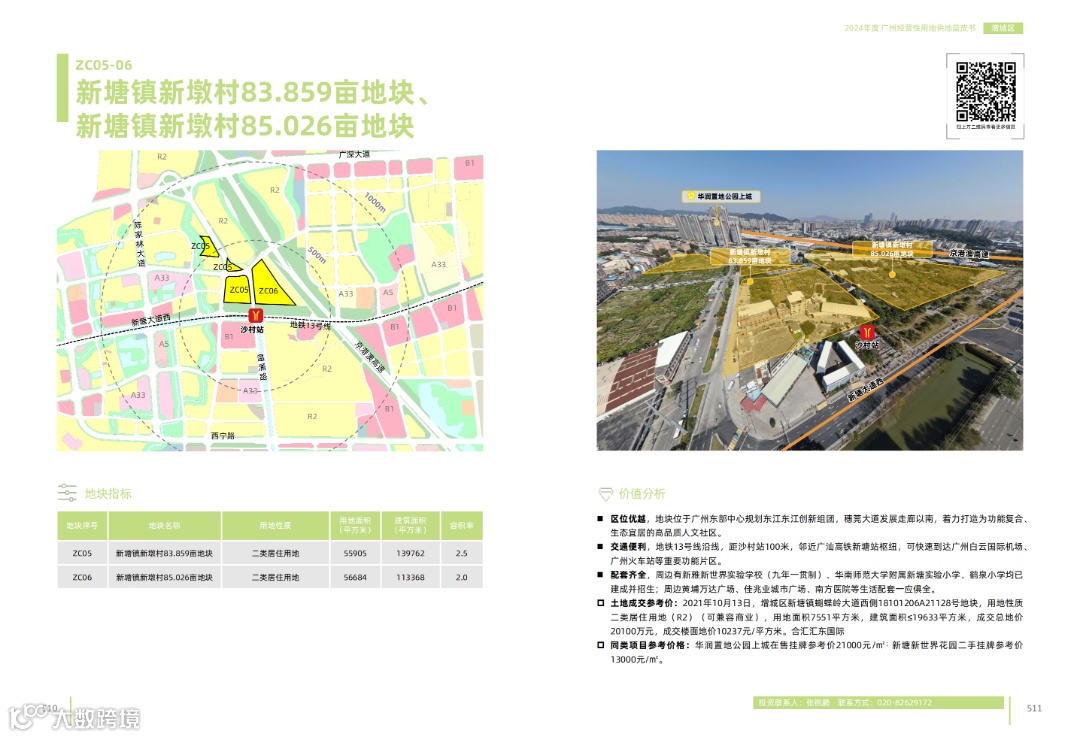
Task: Click the title line 新塘镇新墩村85.026亩地块
Action: coord(245,126)
